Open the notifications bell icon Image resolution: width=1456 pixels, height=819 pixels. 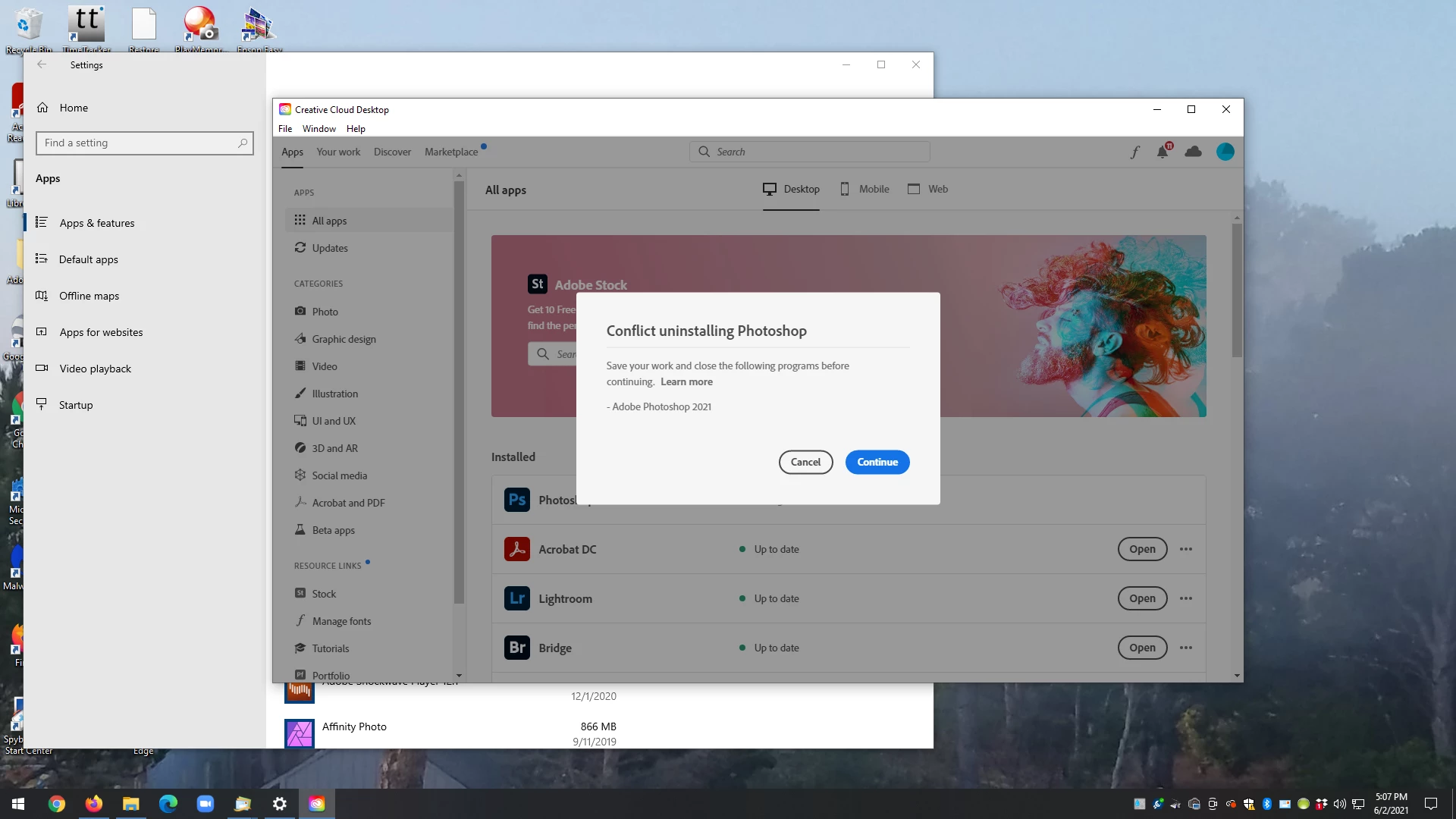(x=1163, y=152)
